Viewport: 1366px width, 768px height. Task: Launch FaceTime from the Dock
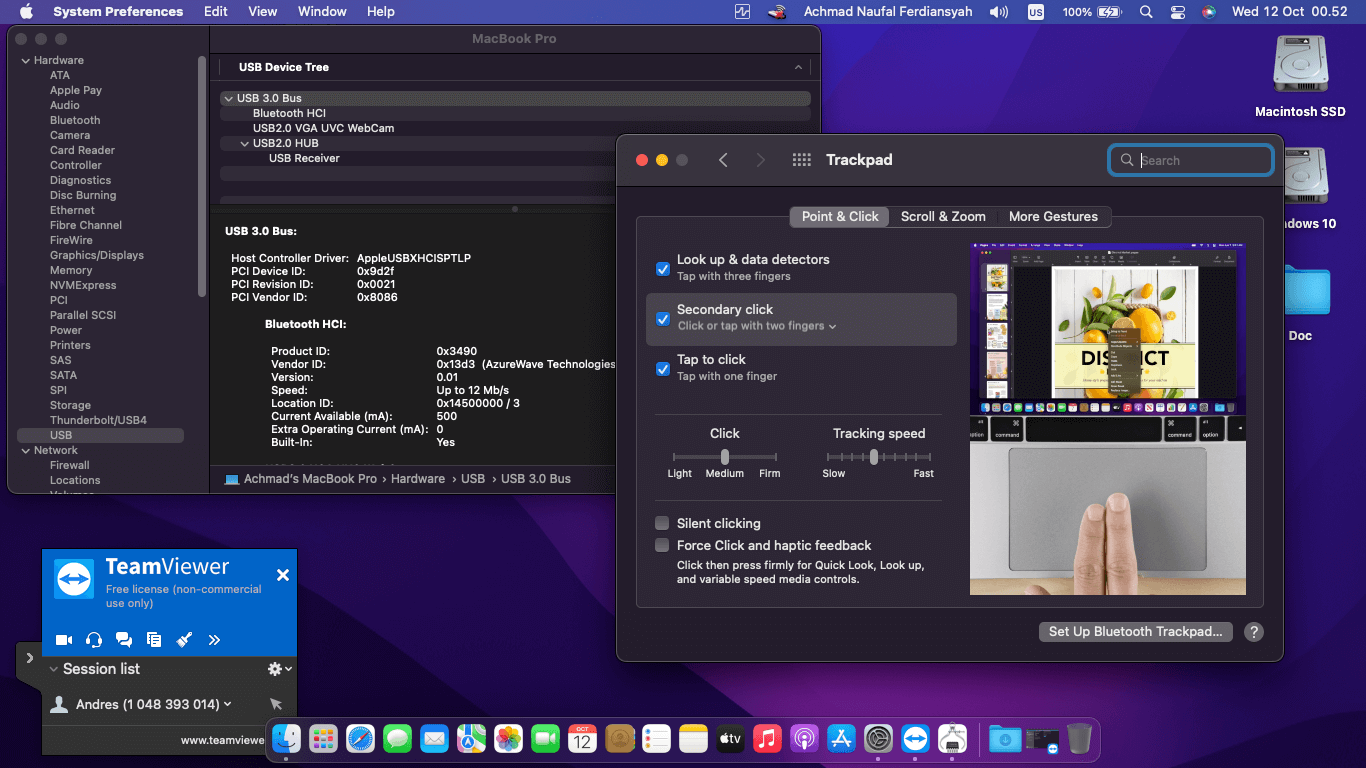pos(546,739)
